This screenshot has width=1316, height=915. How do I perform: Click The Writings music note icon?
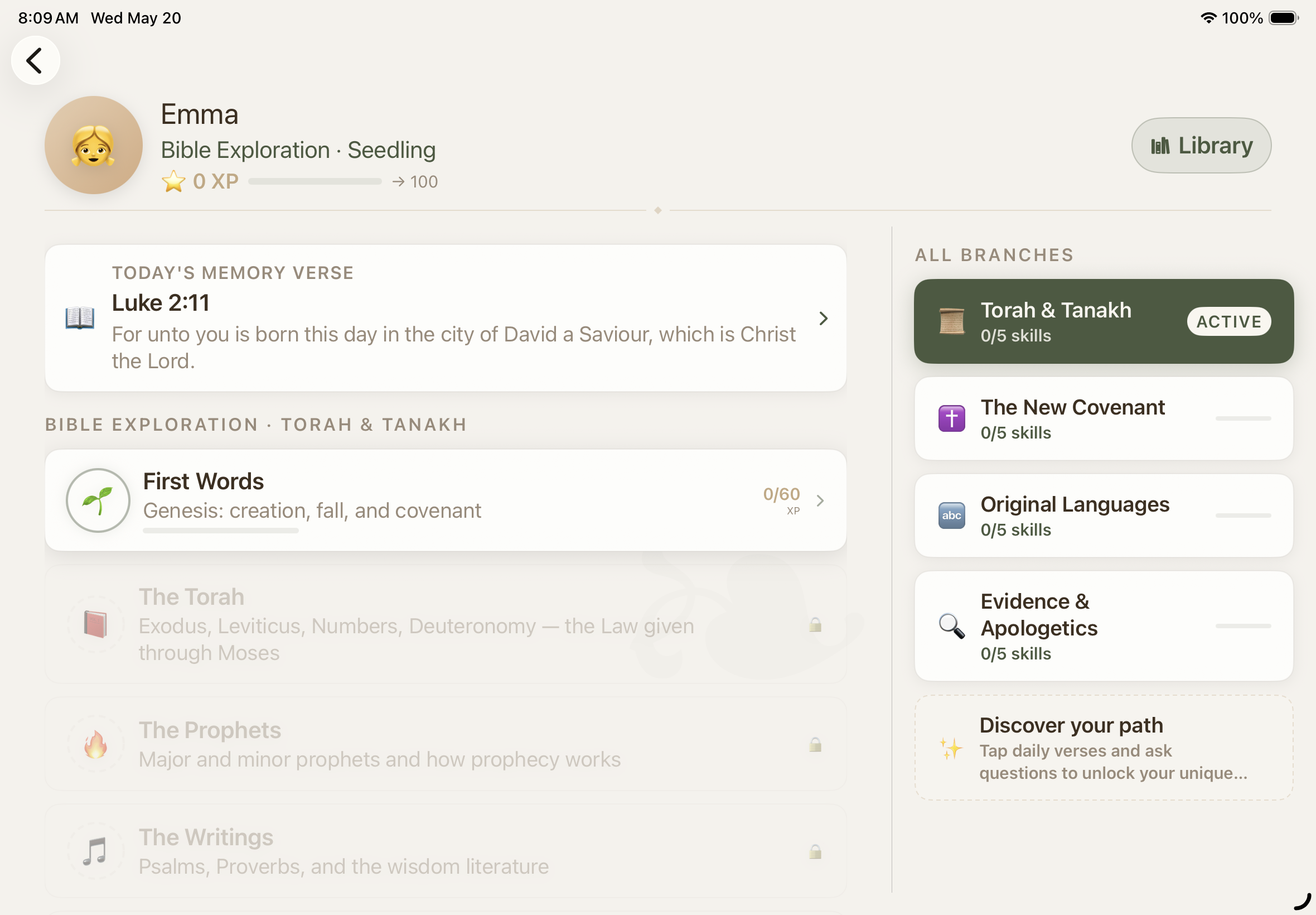click(95, 851)
